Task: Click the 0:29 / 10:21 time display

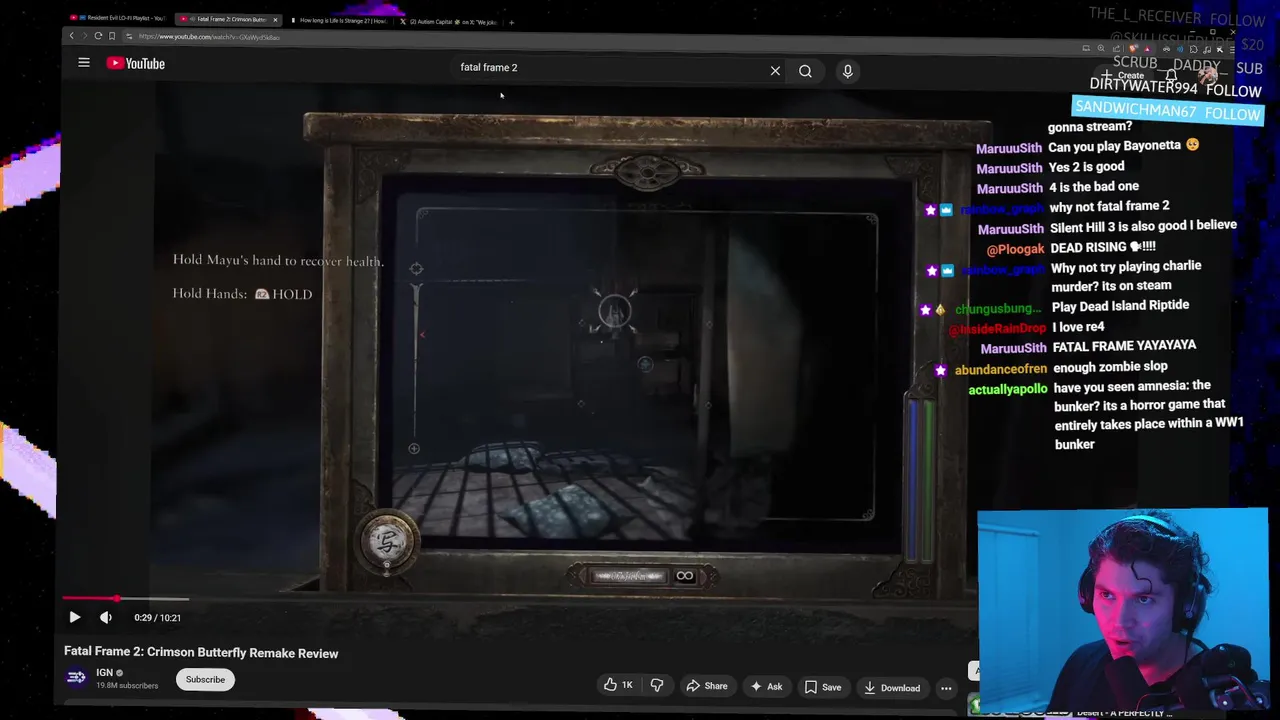Action: click(x=157, y=618)
